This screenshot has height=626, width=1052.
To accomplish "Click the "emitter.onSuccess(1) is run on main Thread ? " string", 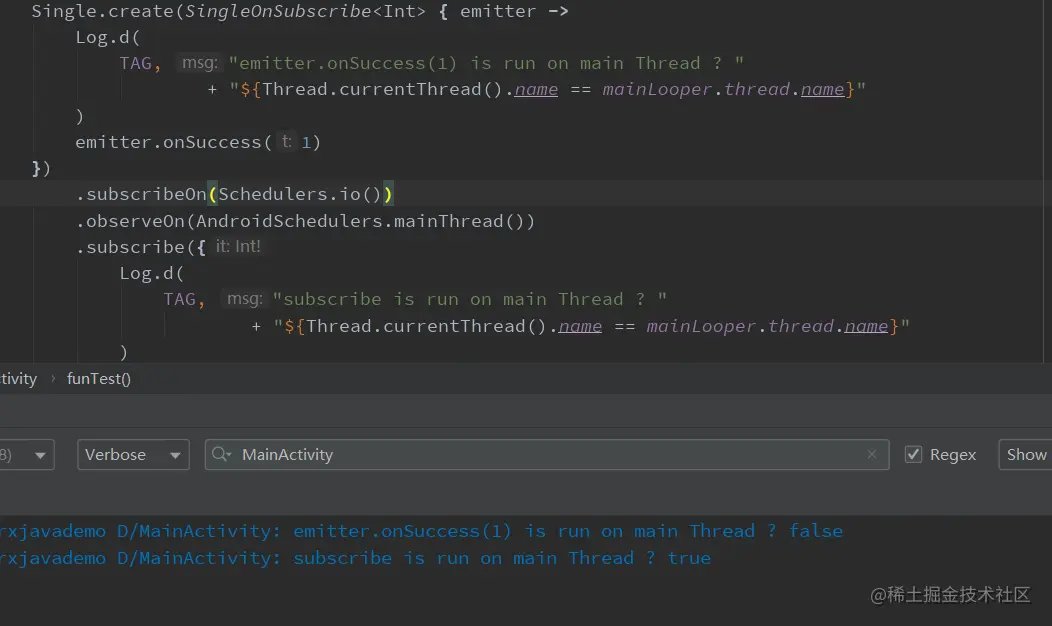I will click(x=486, y=63).
